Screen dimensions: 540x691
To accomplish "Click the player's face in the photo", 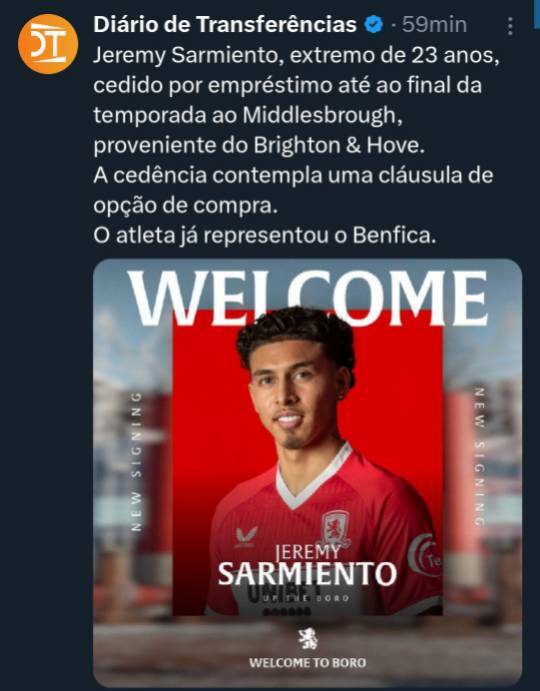I will coord(295,392).
